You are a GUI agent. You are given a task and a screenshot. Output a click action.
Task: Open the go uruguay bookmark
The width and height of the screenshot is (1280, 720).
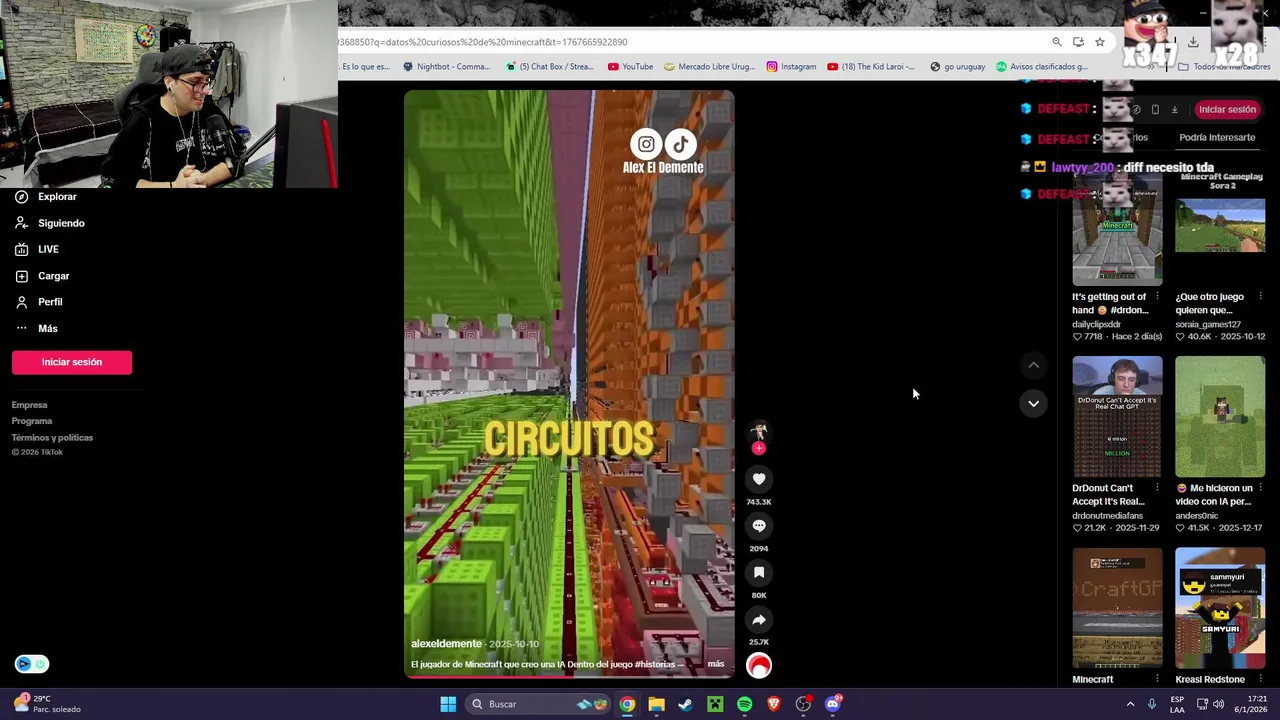(957, 67)
